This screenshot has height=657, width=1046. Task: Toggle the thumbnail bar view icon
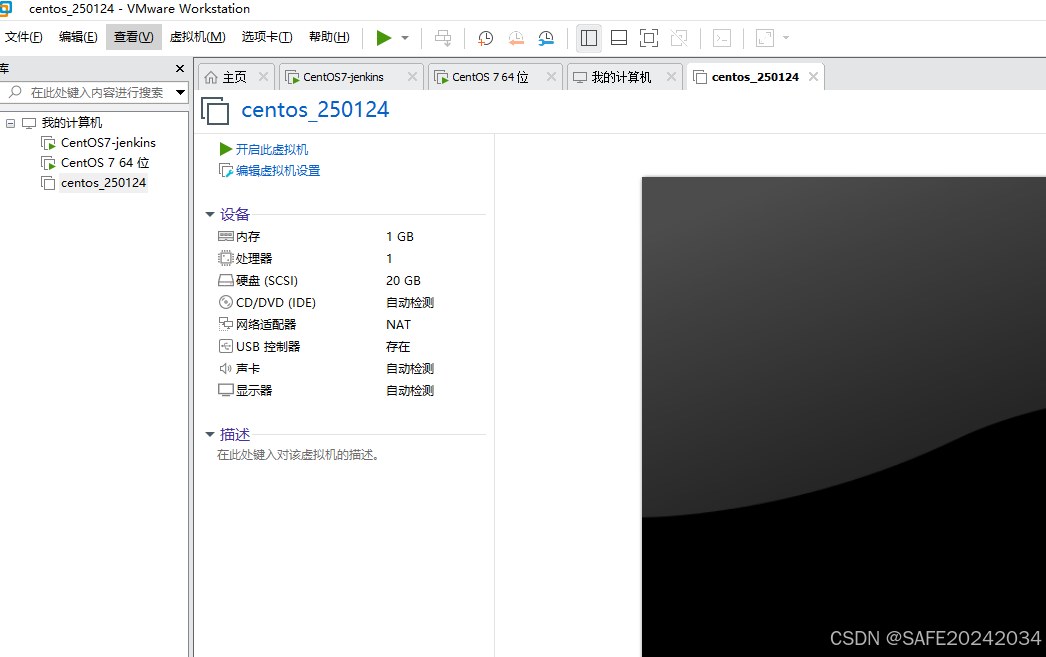pos(619,38)
